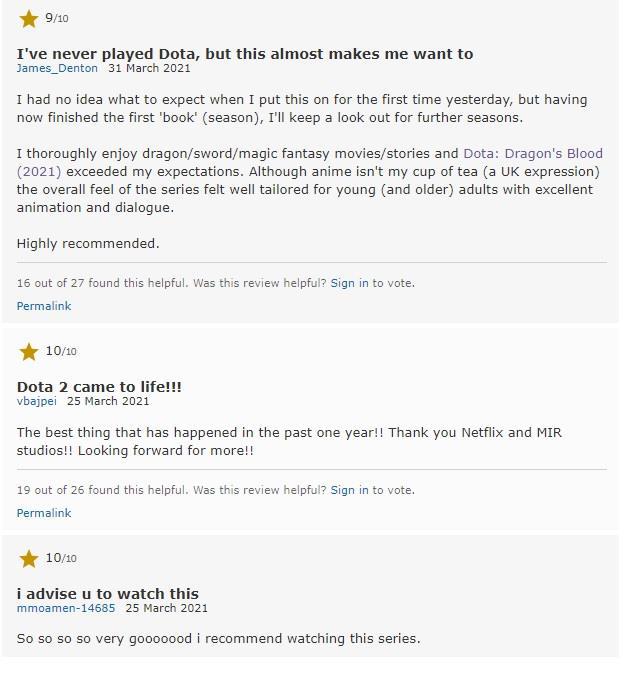Click the 10/10 rating on vbajpei's review
Screen dimensions: 633x675
click(x=61, y=351)
